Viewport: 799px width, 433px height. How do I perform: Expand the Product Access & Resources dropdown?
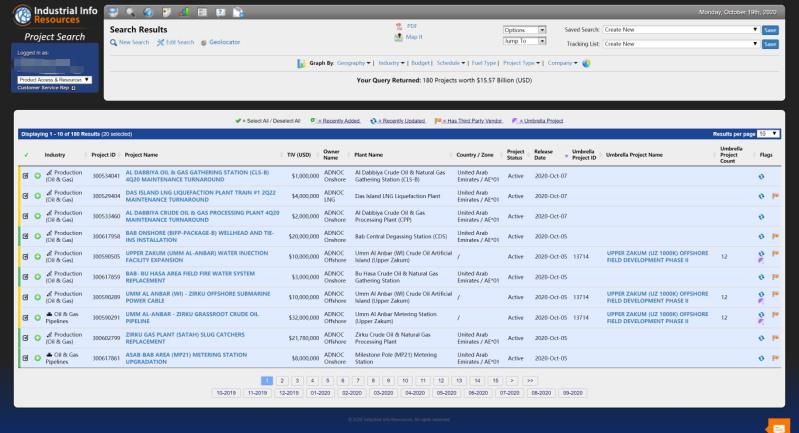click(x=55, y=79)
